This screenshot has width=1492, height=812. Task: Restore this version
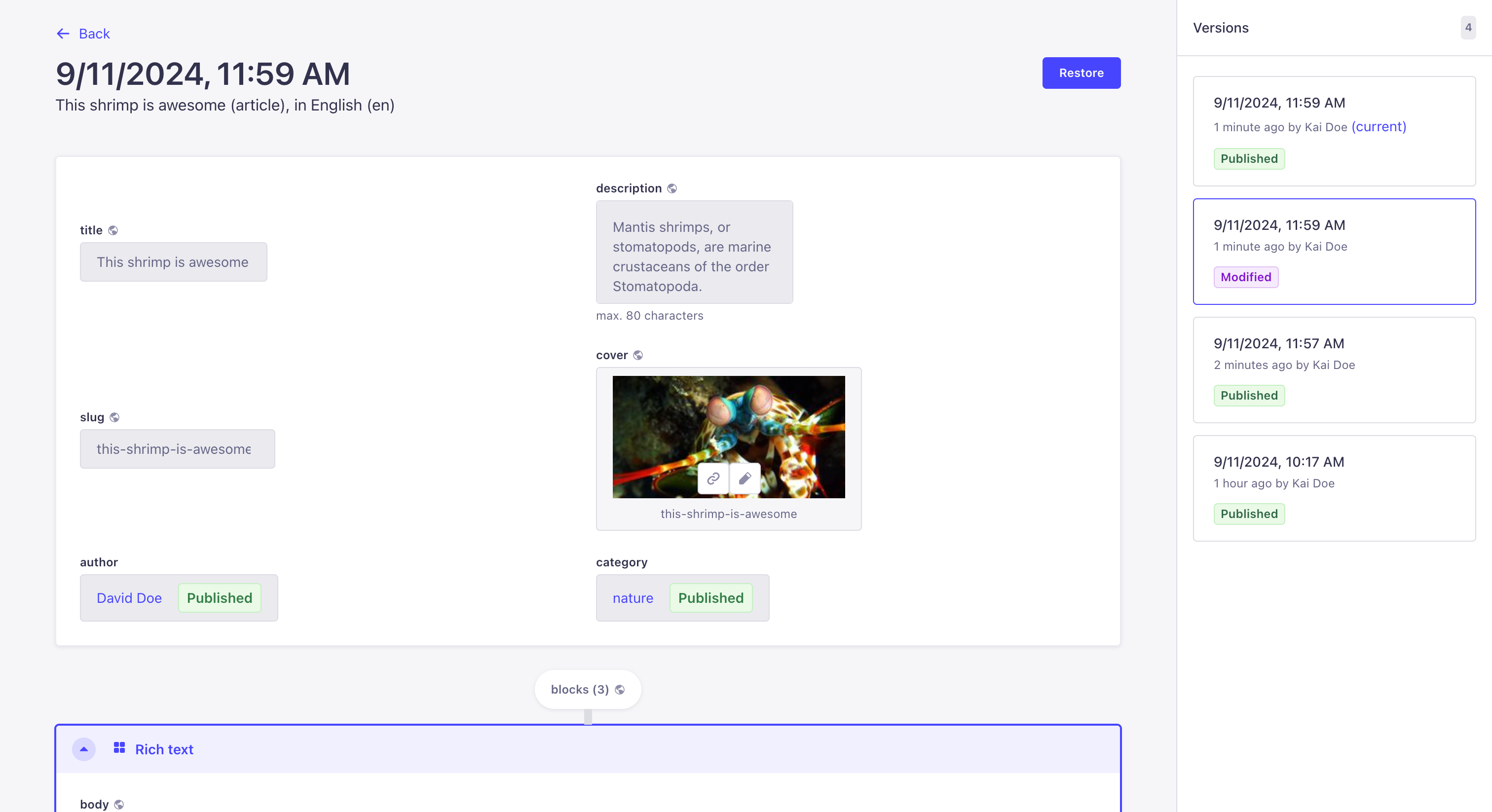point(1082,73)
